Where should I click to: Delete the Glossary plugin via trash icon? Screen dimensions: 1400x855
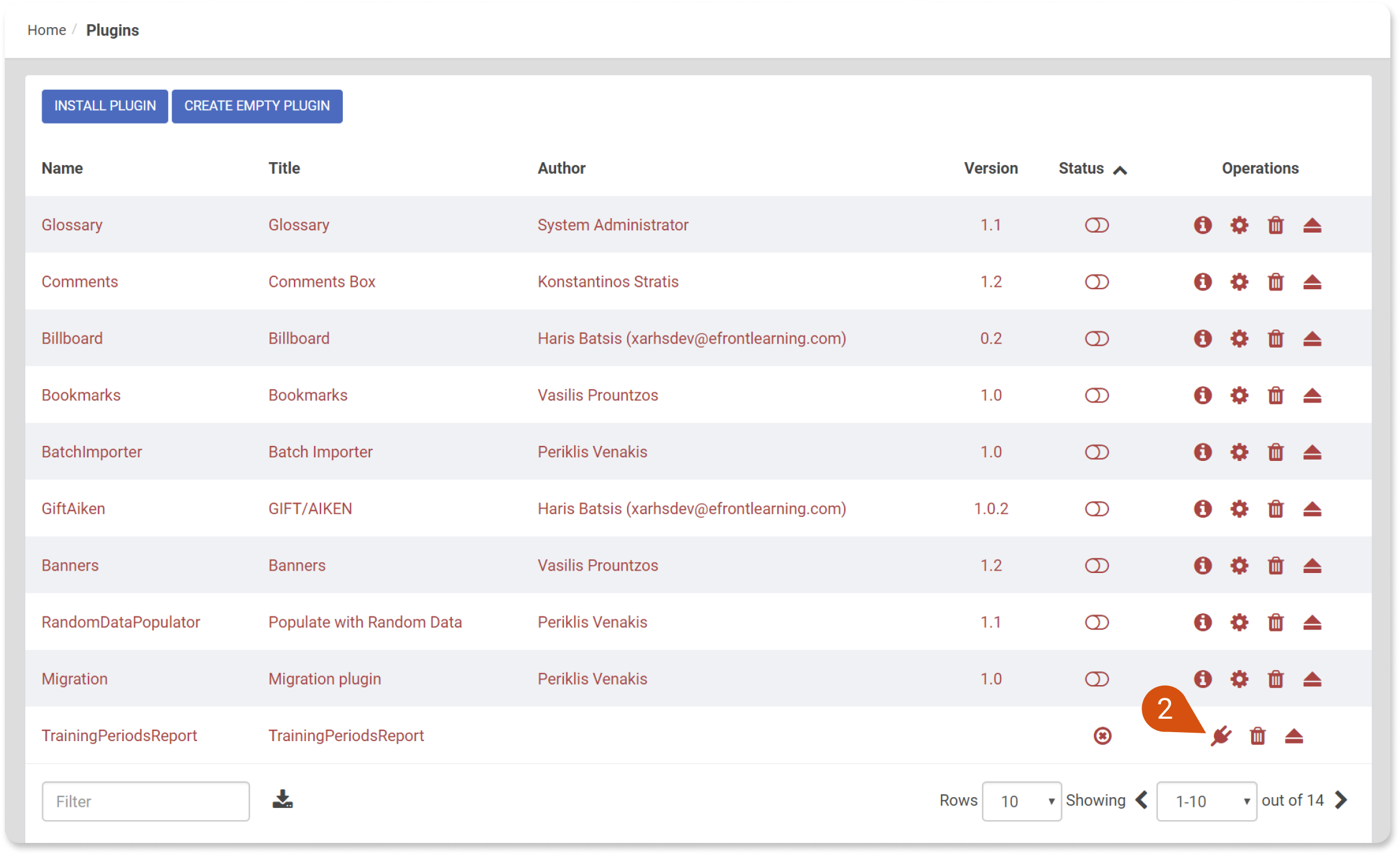(x=1276, y=225)
